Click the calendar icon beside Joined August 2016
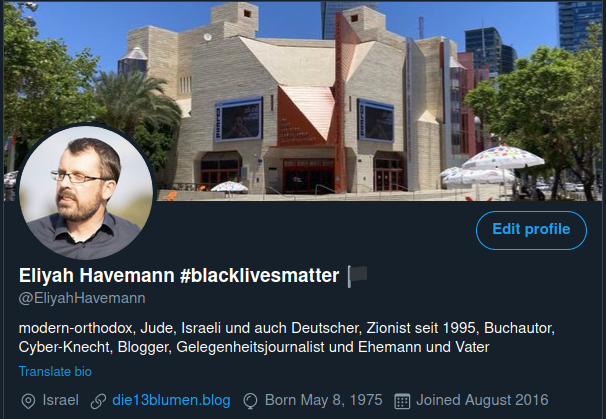 pyautogui.click(x=402, y=401)
